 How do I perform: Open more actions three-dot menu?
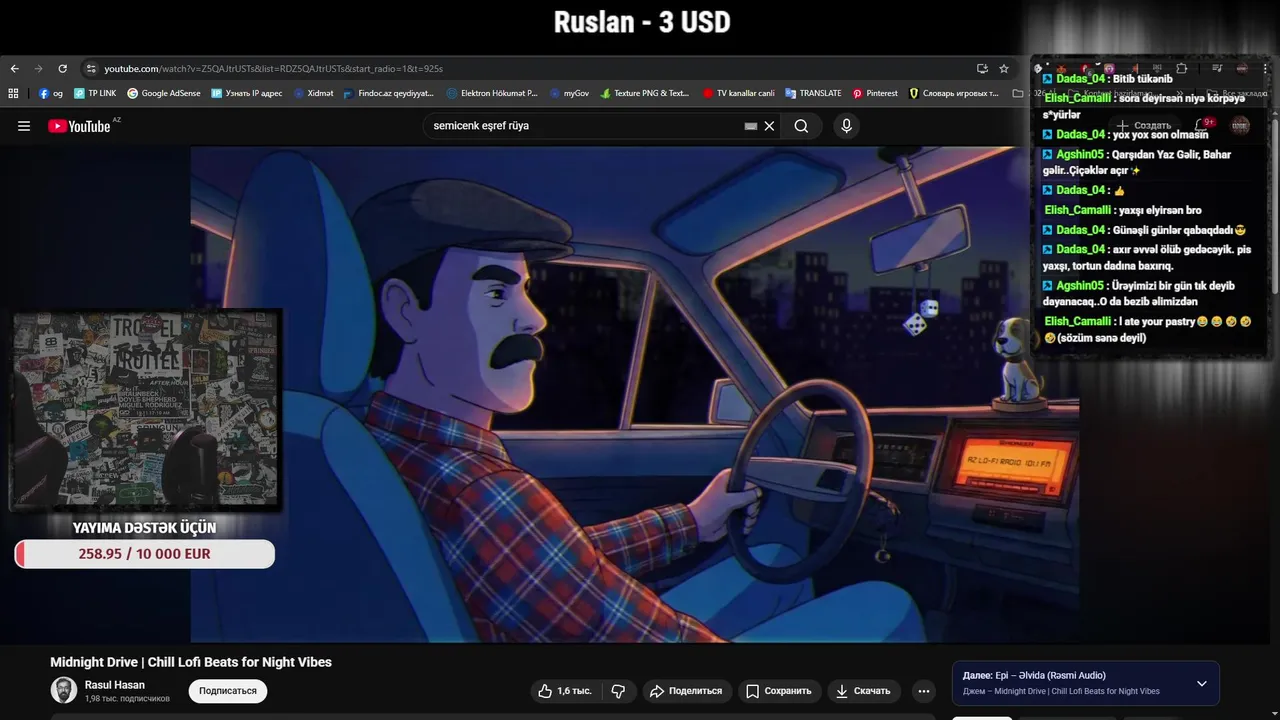tap(924, 691)
